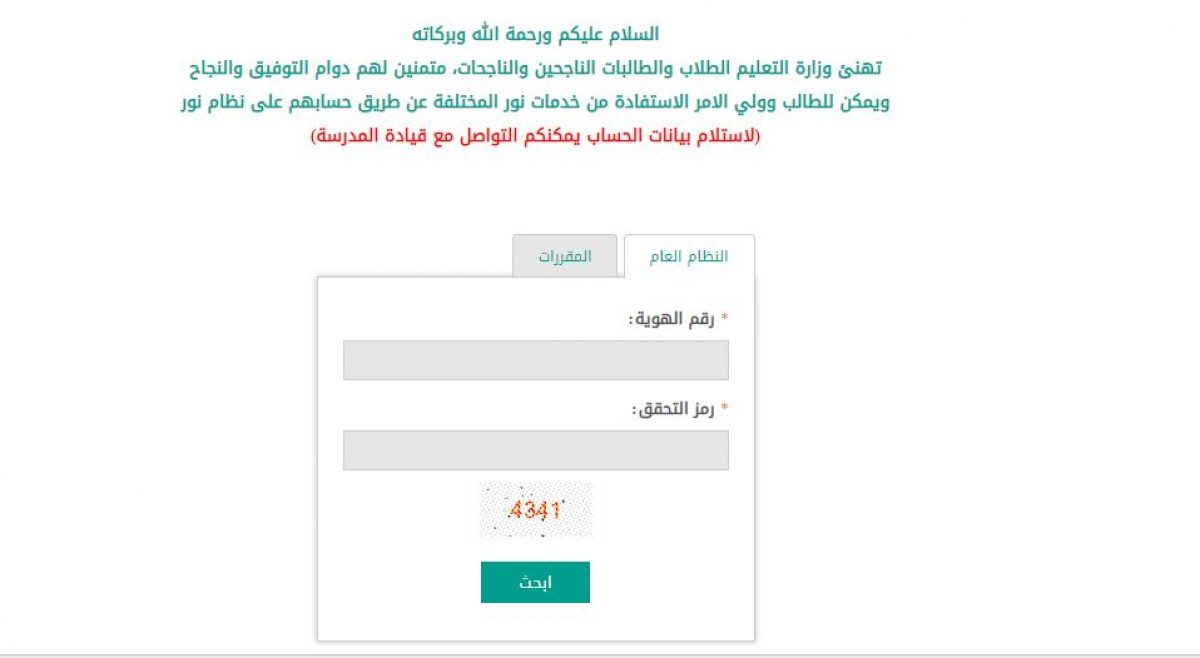This screenshot has width=1200, height=658.
Task: Click the greeting السلام عليكم ورحمة الله وبركاته
Action: coord(535,35)
